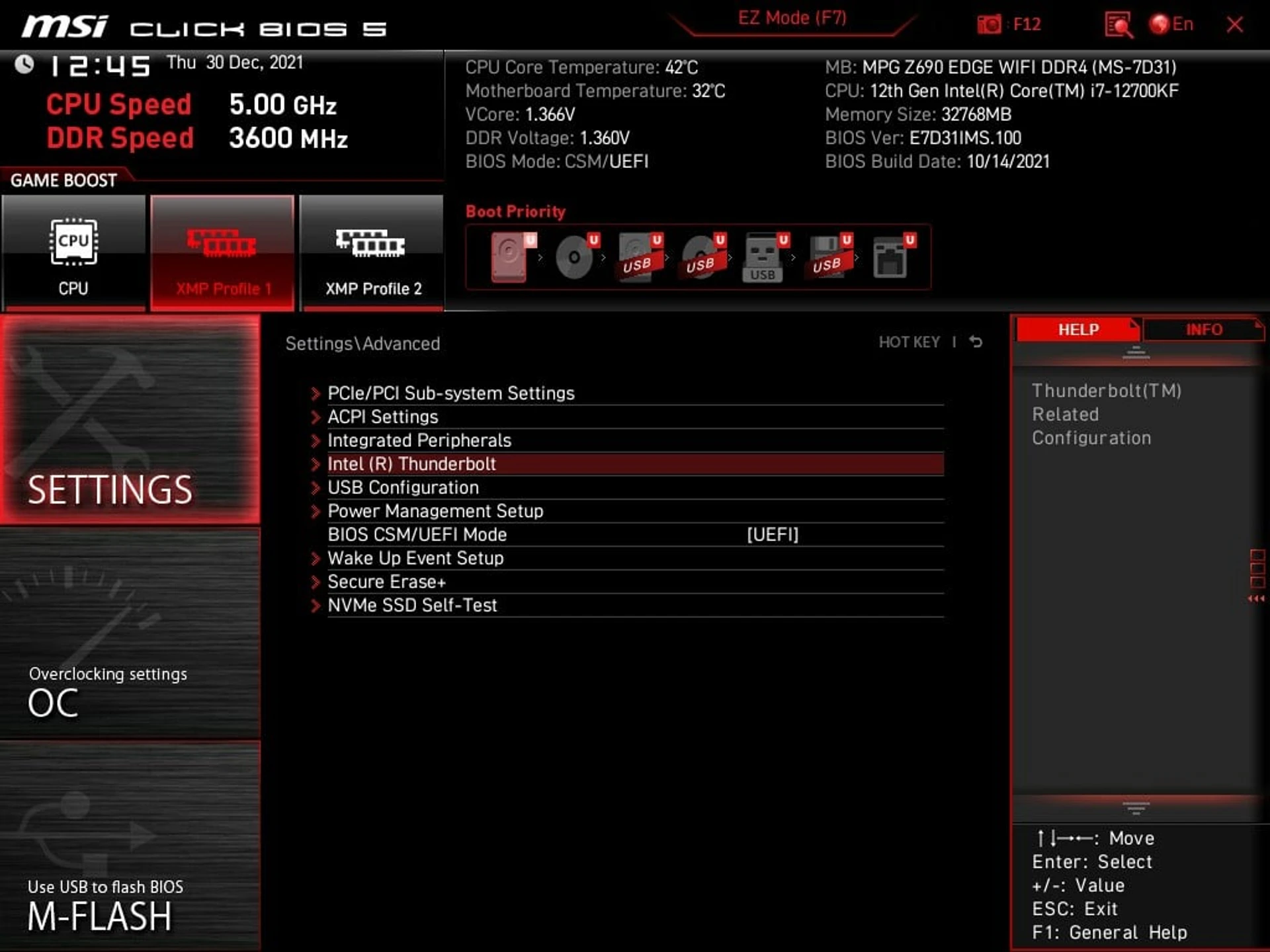Click the back arrow next to HOT KEY

coord(976,342)
